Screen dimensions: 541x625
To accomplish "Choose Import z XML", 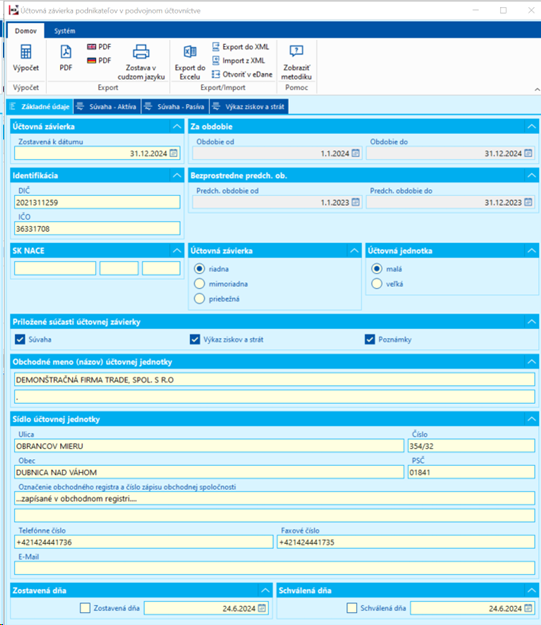I will [238, 61].
